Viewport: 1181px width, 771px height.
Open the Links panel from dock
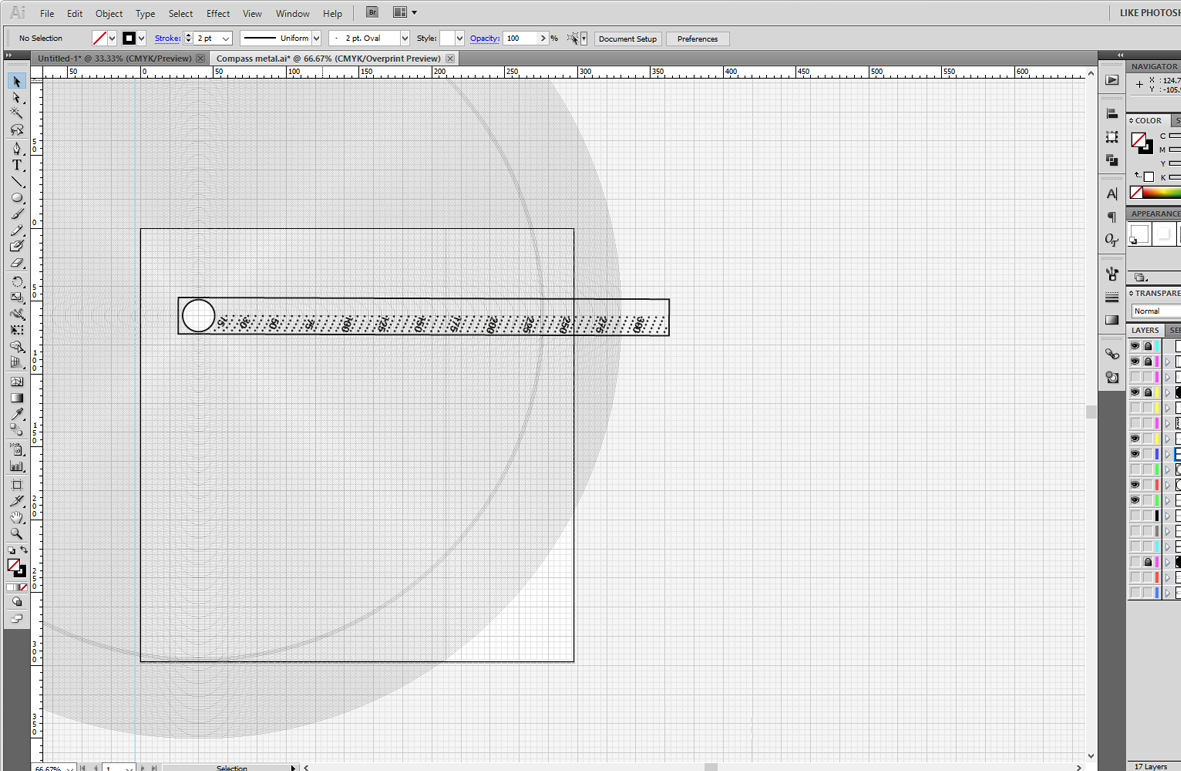coord(1112,354)
